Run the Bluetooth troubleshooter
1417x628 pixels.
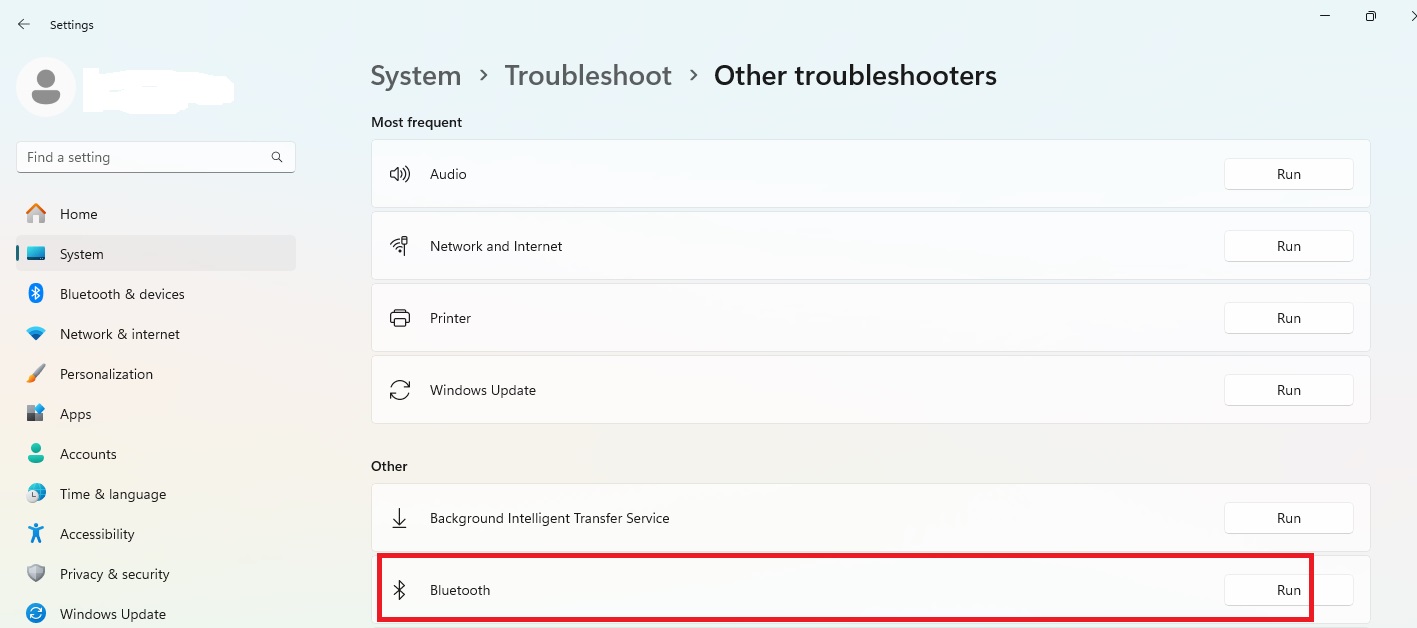1288,589
